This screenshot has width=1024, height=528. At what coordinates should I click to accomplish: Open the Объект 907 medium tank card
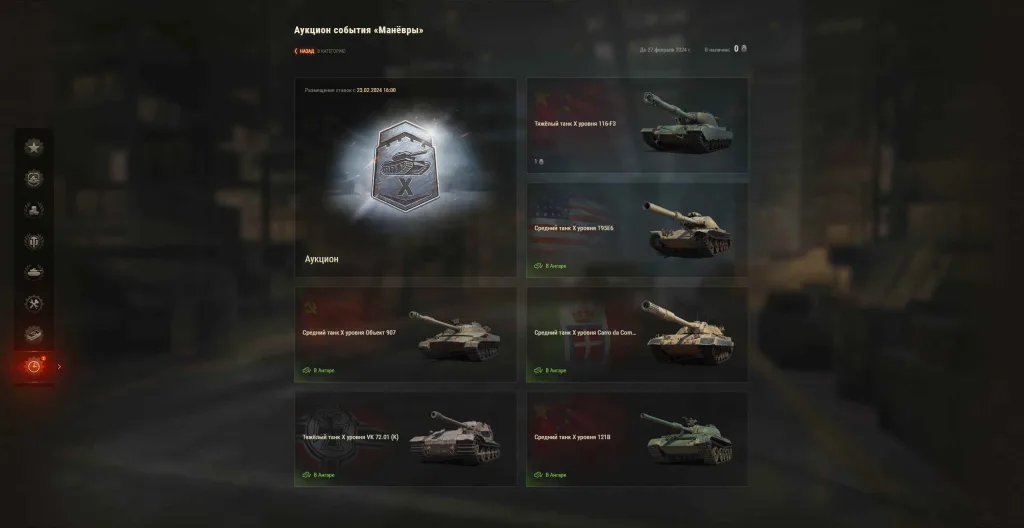click(x=406, y=335)
